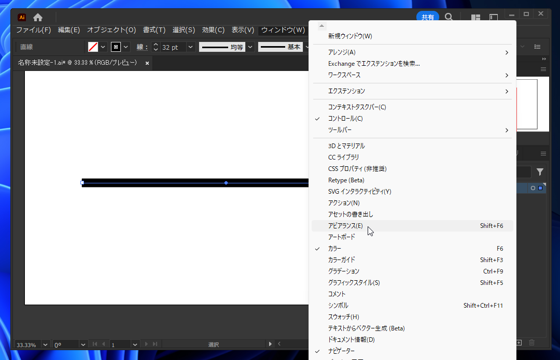Open the arrange documents grid icon
Screen dimensions: 560x360
coord(475,17)
